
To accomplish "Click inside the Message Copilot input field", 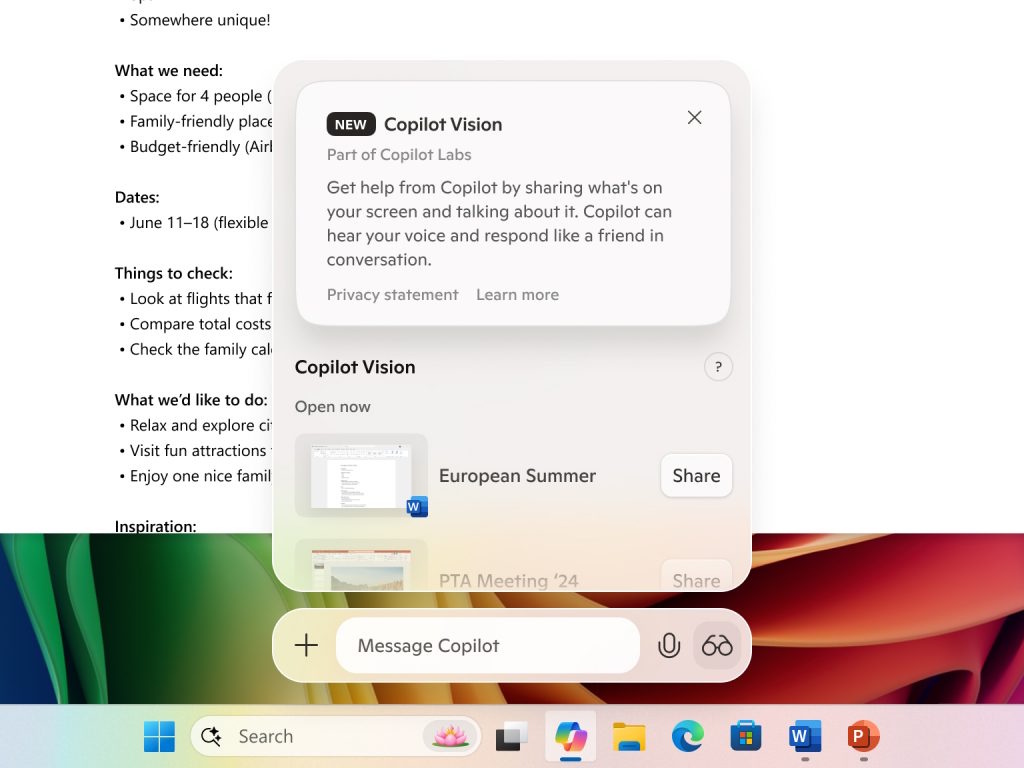I will [487, 645].
